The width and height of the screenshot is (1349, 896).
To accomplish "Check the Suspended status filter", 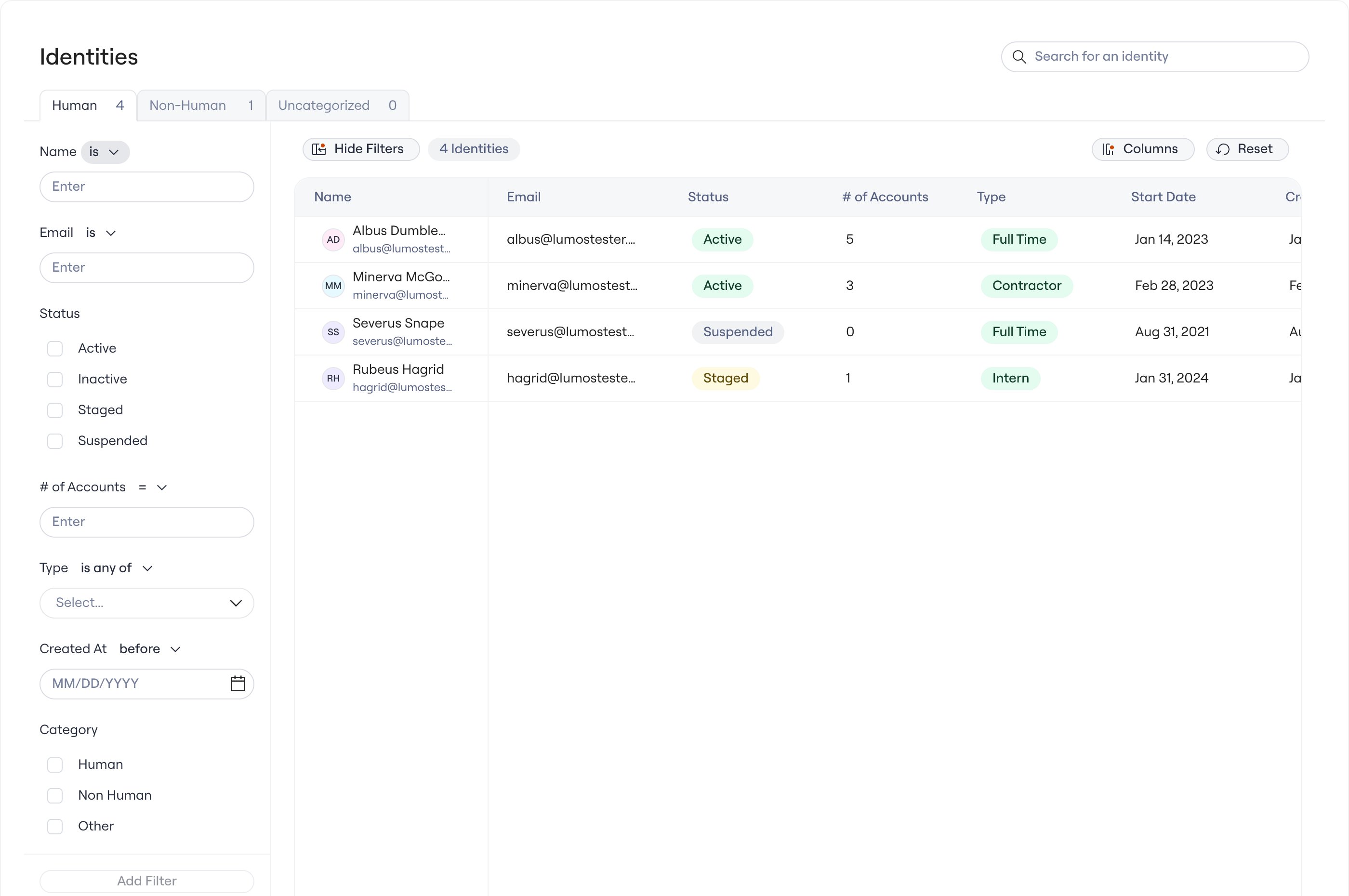I will click(x=55, y=441).
